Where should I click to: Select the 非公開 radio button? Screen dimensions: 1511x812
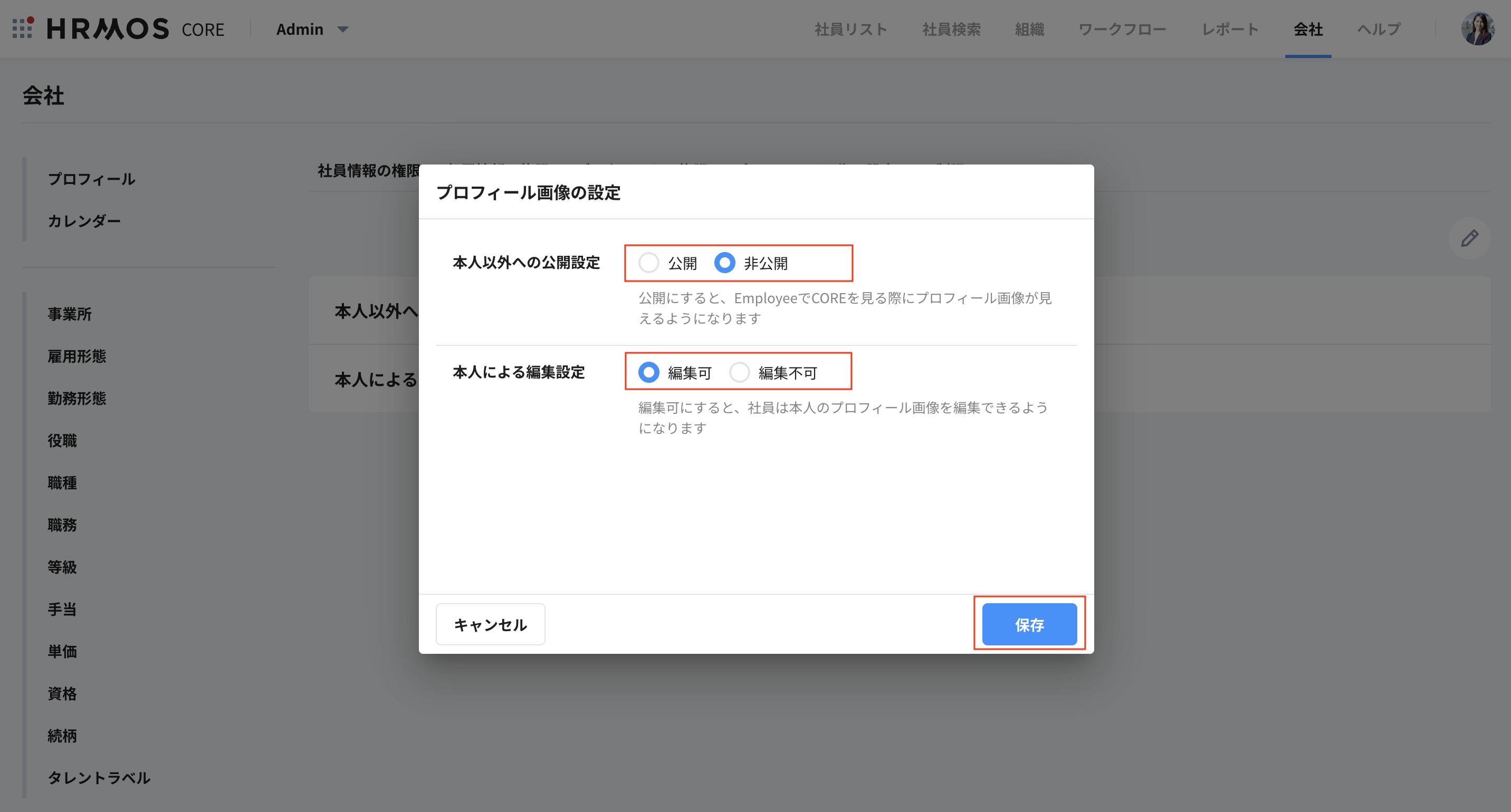(x=724, y=263)
